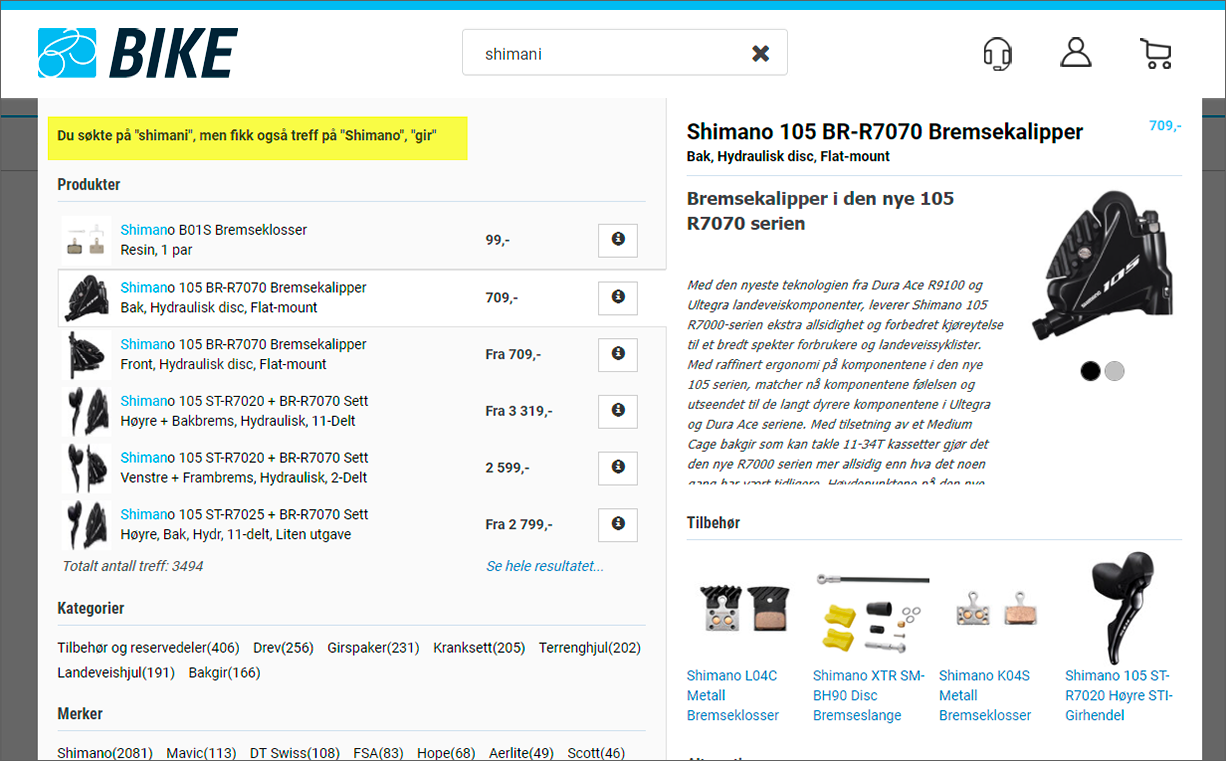
Task: Click ST-R7020 STI lever accessory image
Action: (x=1124, y=606)
